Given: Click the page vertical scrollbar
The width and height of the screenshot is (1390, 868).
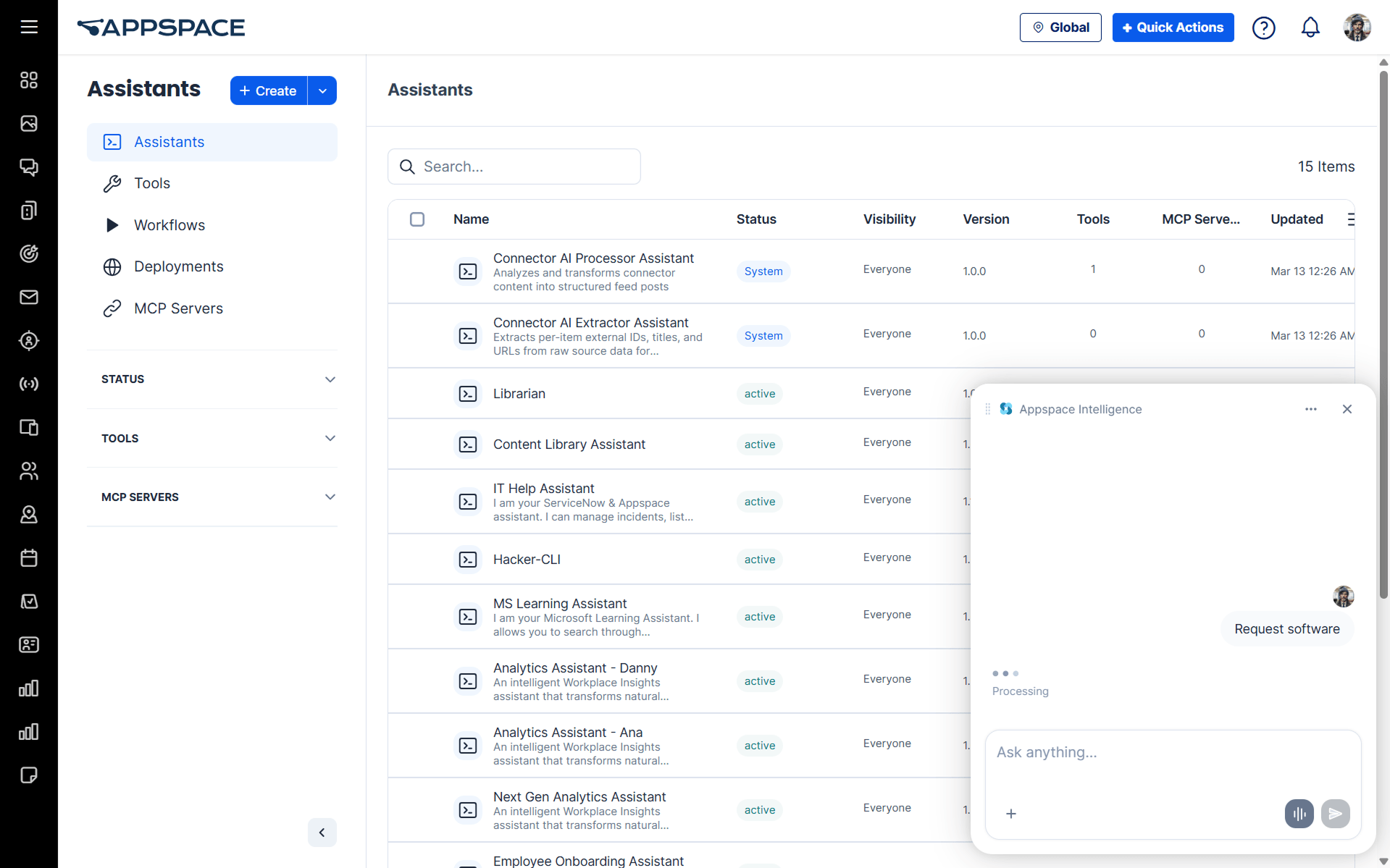Looking at the screenshot, I should tap(1383, 333).
